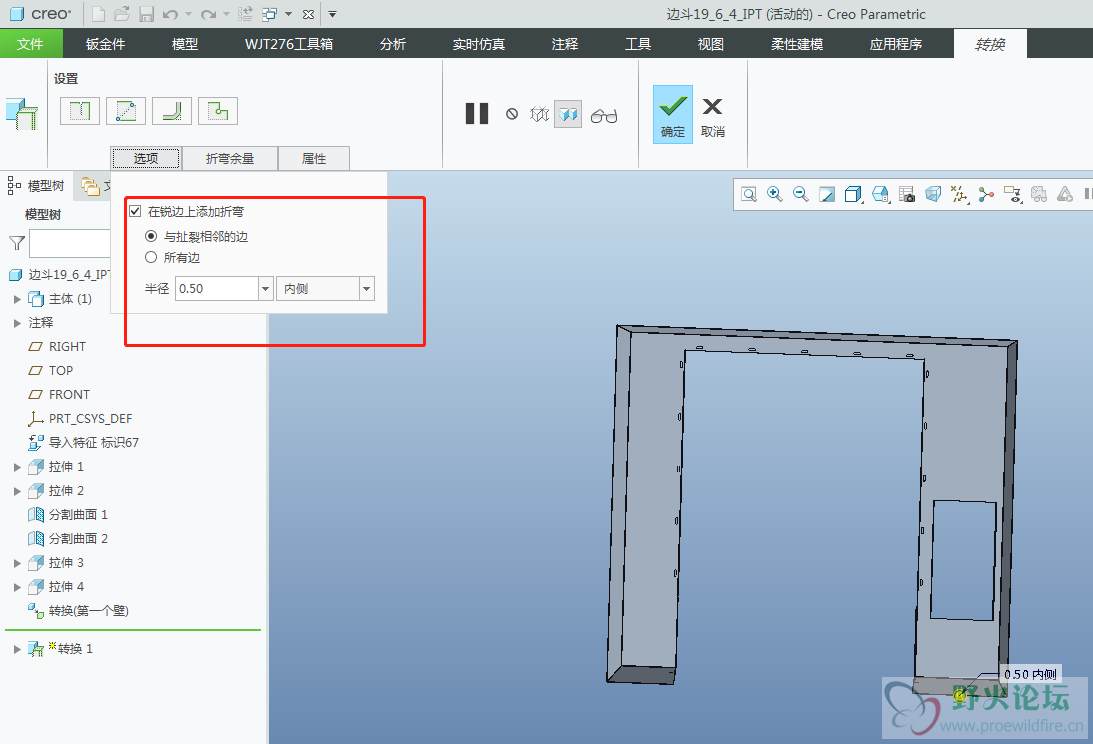Select the Rip Connect tool icon

(x=125, y=111)
